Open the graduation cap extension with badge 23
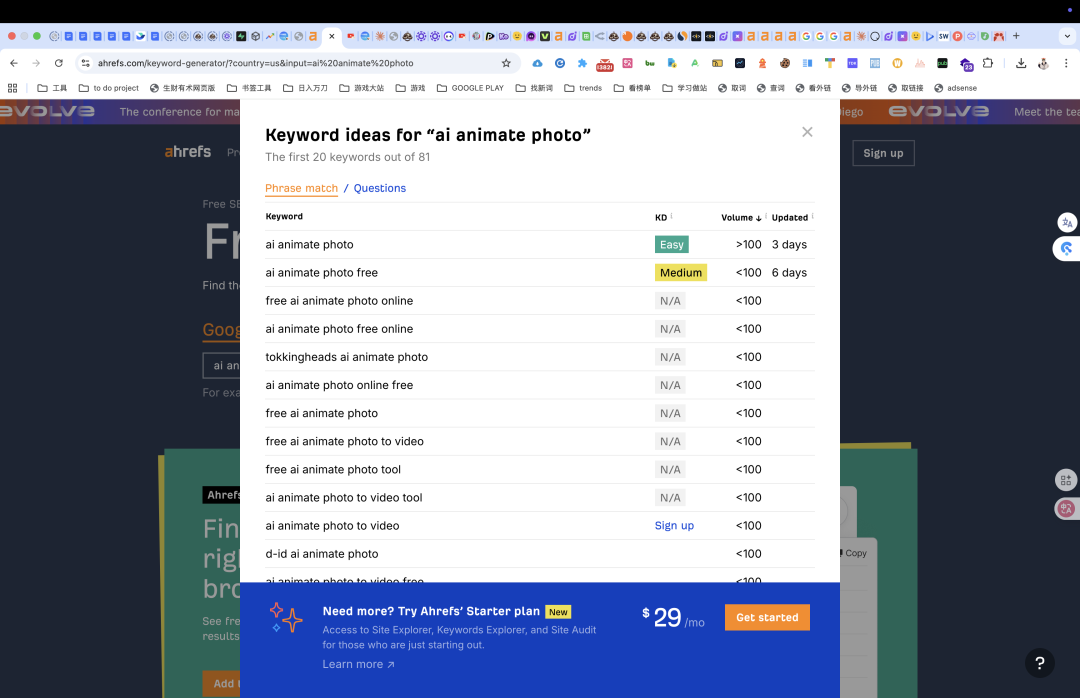1080x698 pixels. tap(966, 64)
